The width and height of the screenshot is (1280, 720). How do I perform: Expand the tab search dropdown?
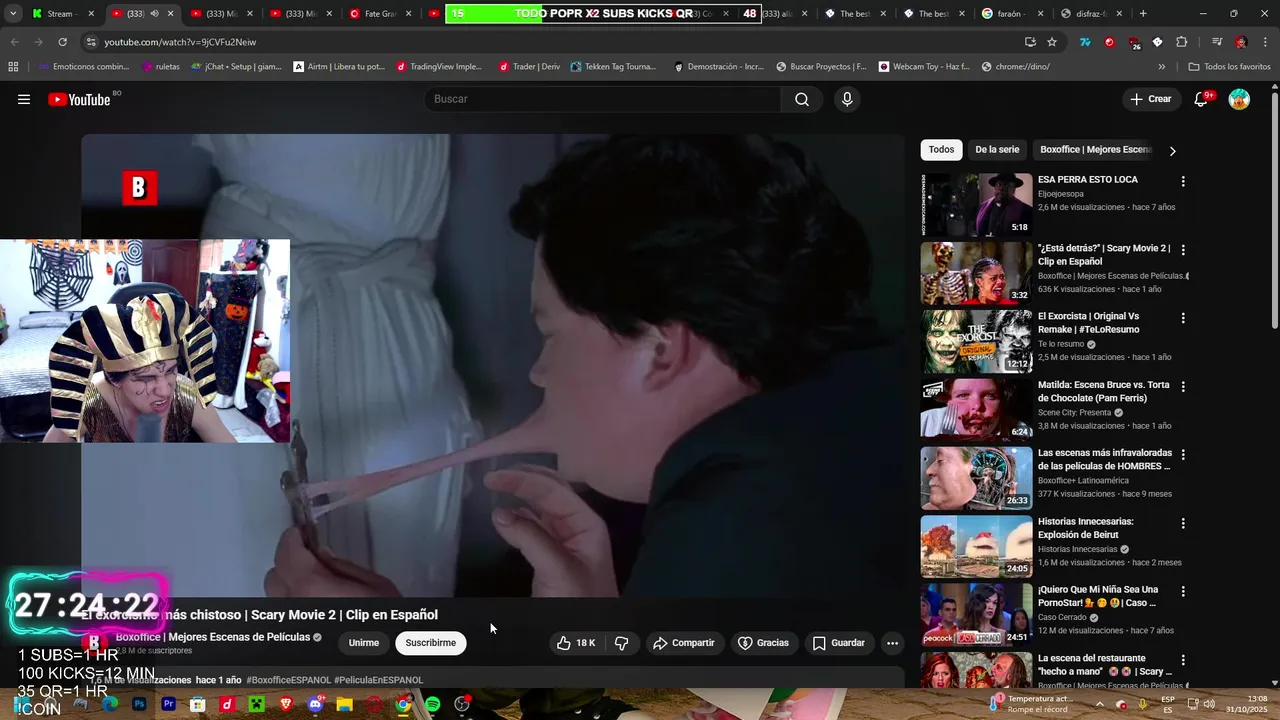click(13, 14)
